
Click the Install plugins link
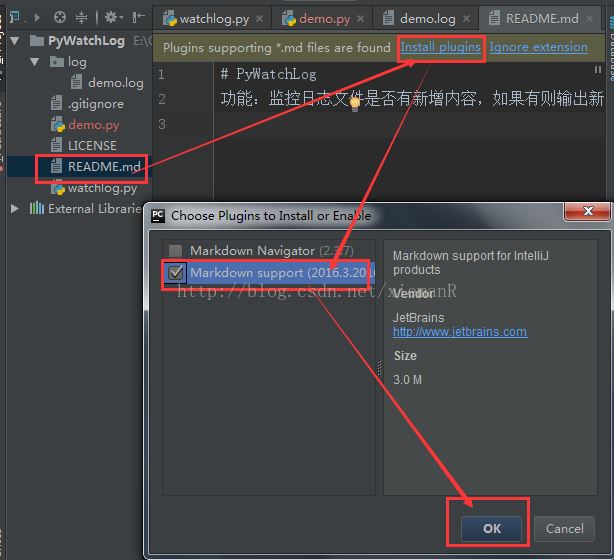tap(440, 47)
